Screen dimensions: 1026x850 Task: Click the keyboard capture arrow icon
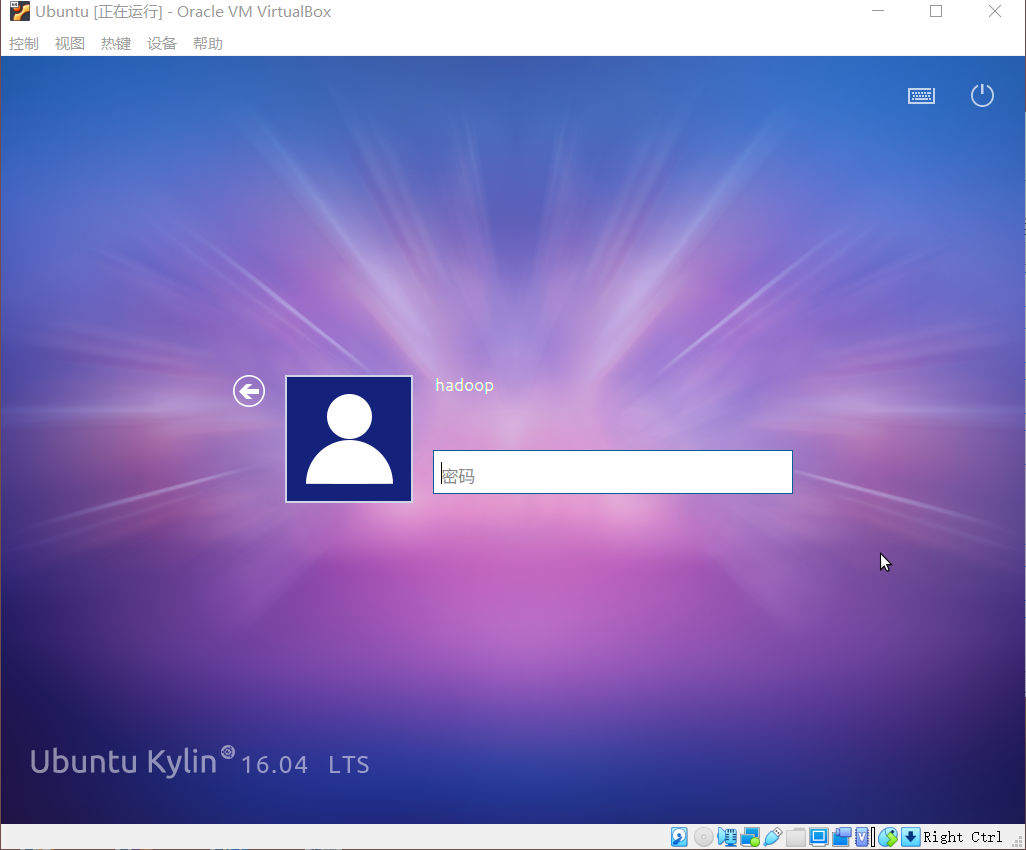coord(911,837)
